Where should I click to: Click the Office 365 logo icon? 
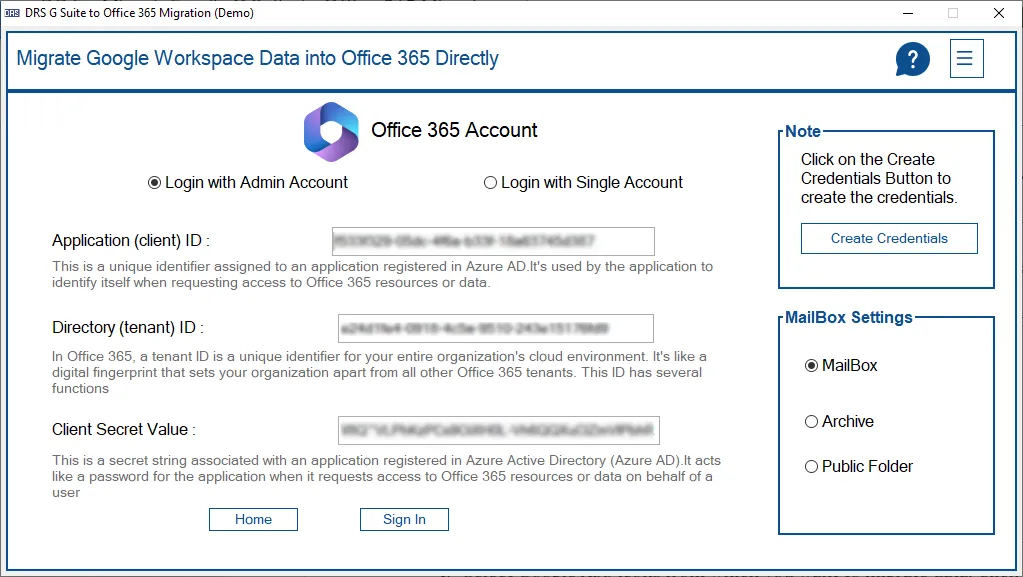pyautogui.click(x=331, y=132)
